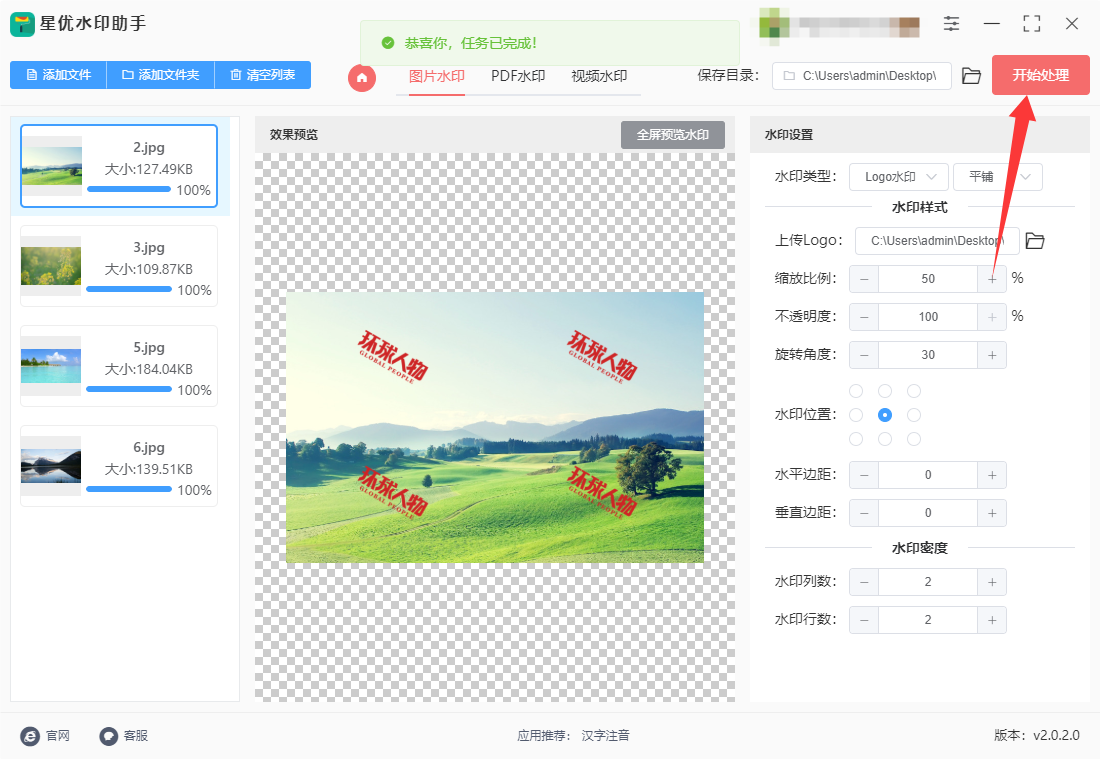Decrease 水印行数 with minus button
Screen dimensions: 1100x760
click(x=864, y=620)
